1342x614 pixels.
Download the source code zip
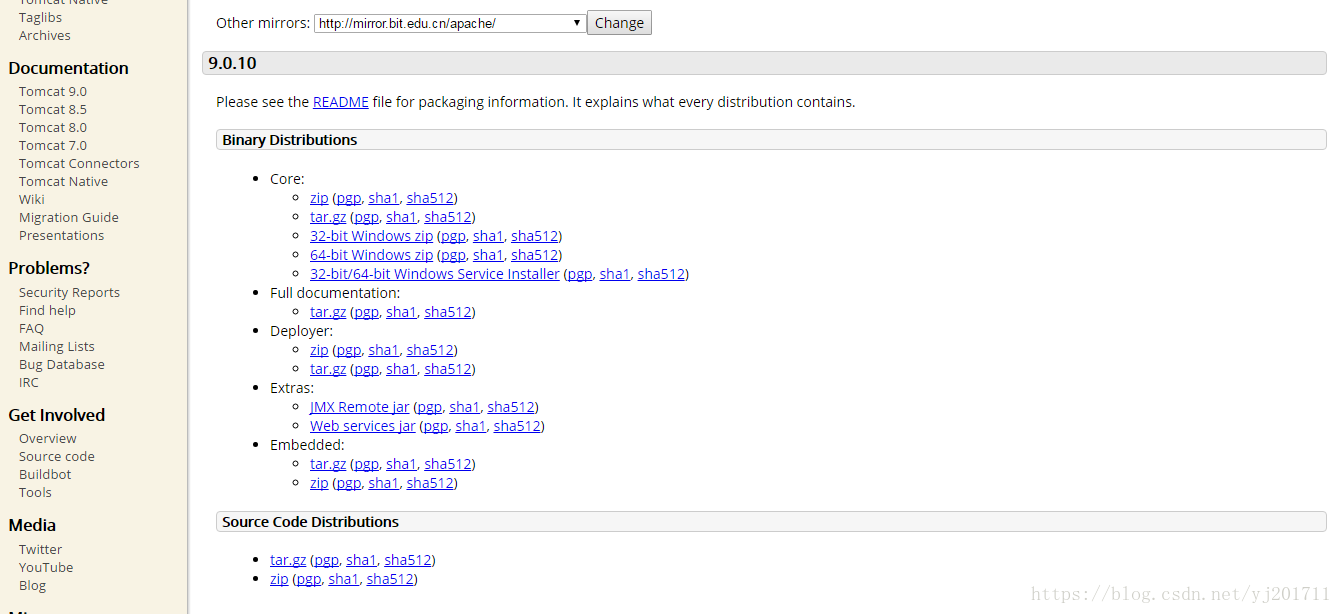[279, 579]
